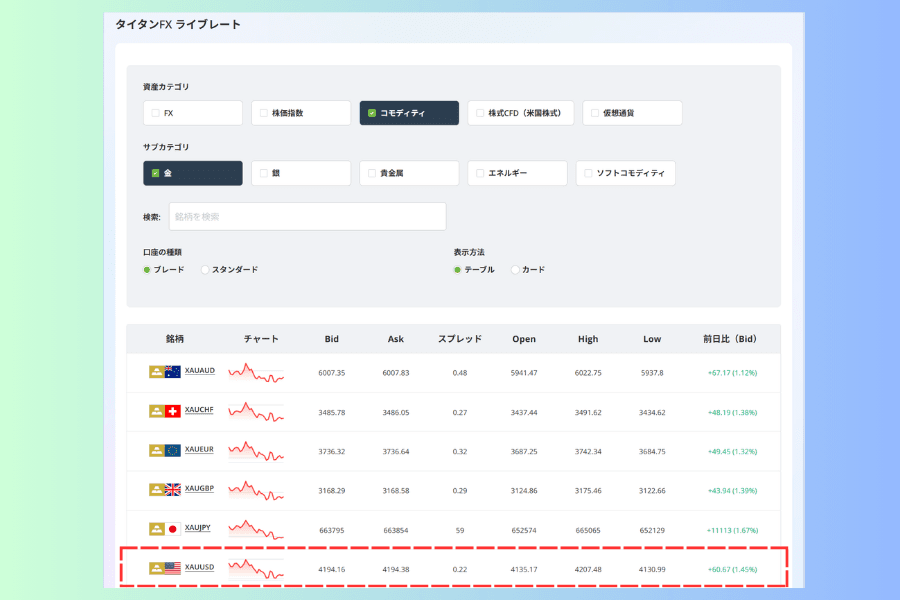
Task: Open the XAUCHF symbol link
Action: click(199, 410)
